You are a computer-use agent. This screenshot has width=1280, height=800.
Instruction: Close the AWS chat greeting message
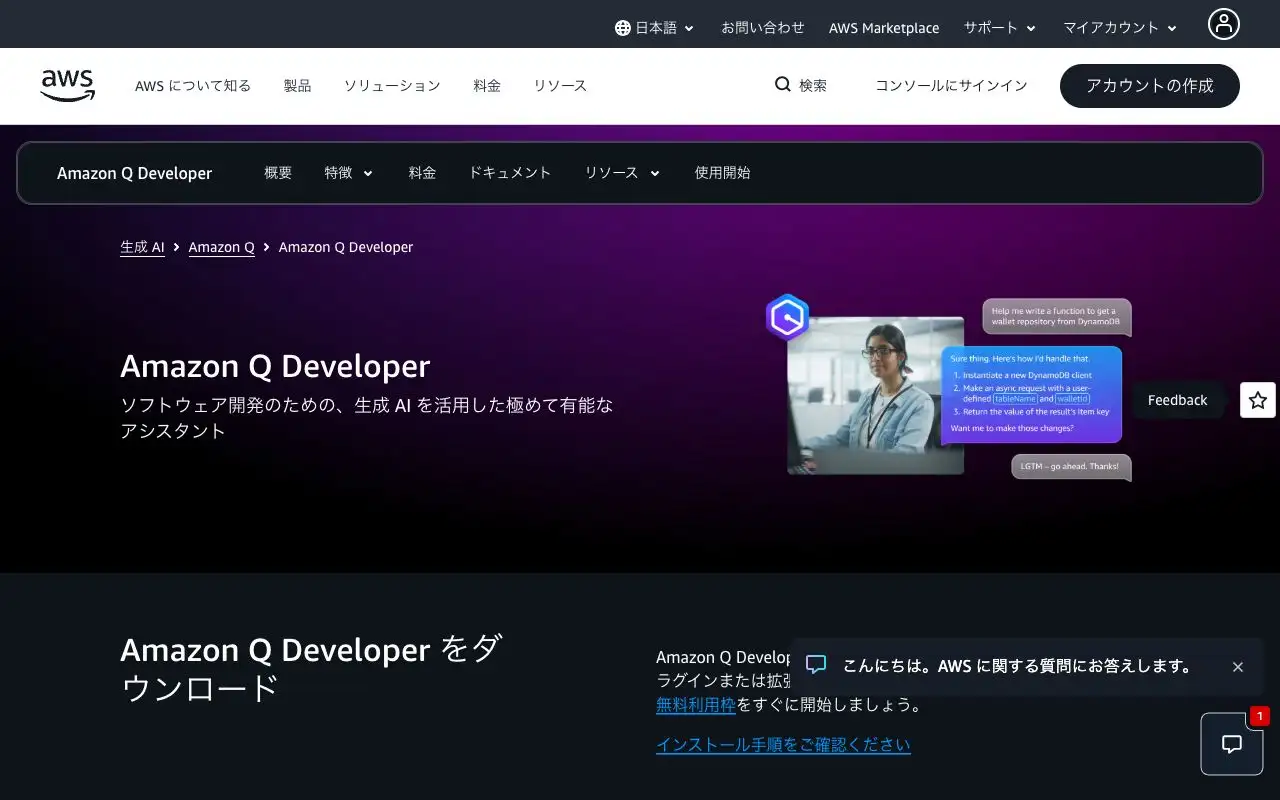point(1238,667)
